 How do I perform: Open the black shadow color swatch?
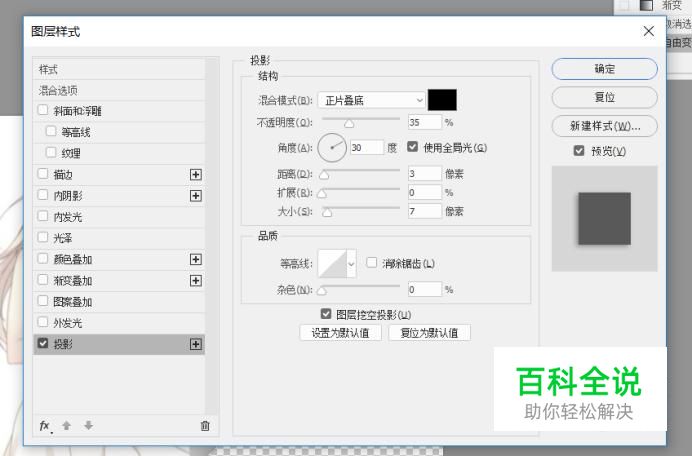pyautogui.click(x=442, y=100)
